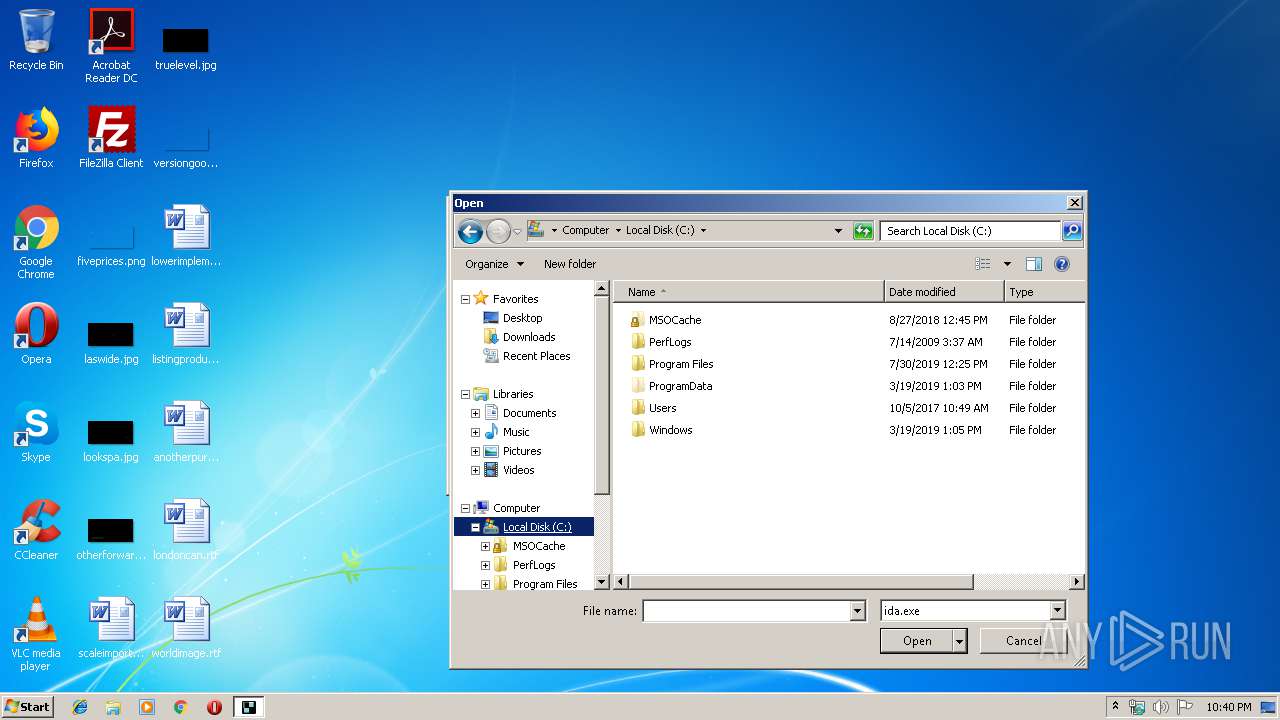Select the Users folder row
1280x720 pixels.
pos(662,408)
